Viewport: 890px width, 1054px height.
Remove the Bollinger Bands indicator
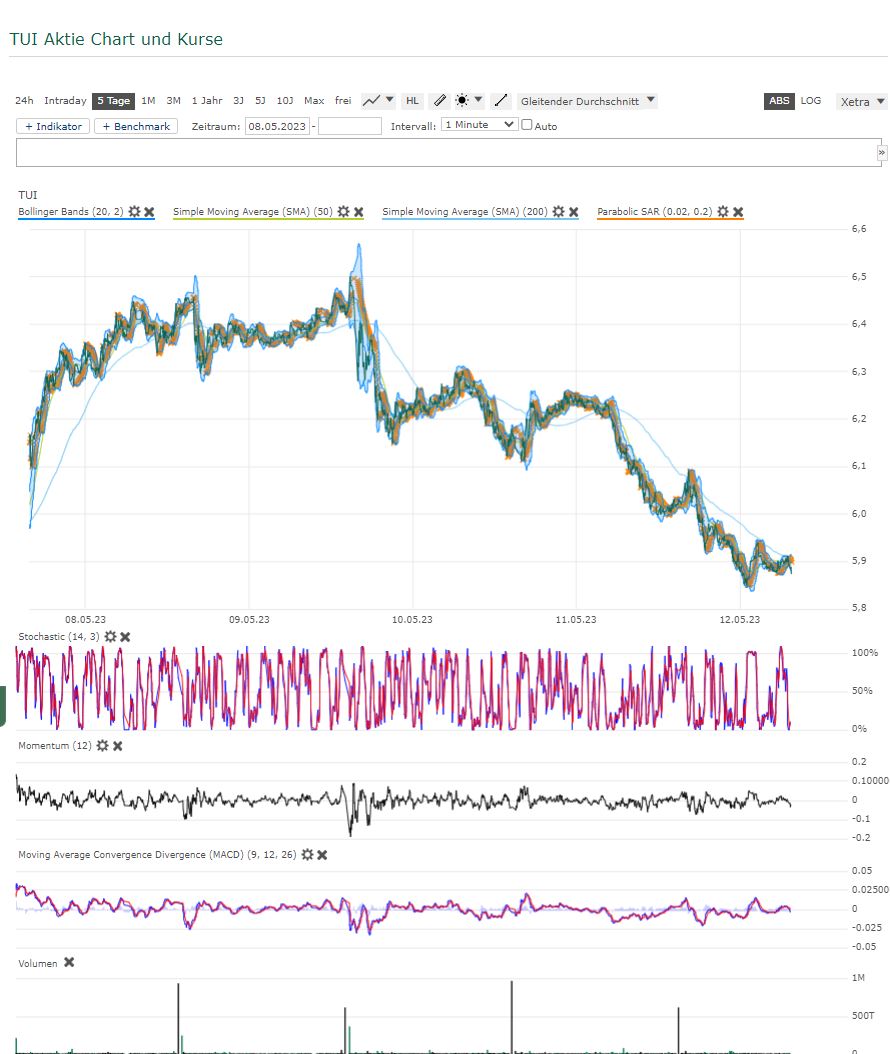coord(149,212)
